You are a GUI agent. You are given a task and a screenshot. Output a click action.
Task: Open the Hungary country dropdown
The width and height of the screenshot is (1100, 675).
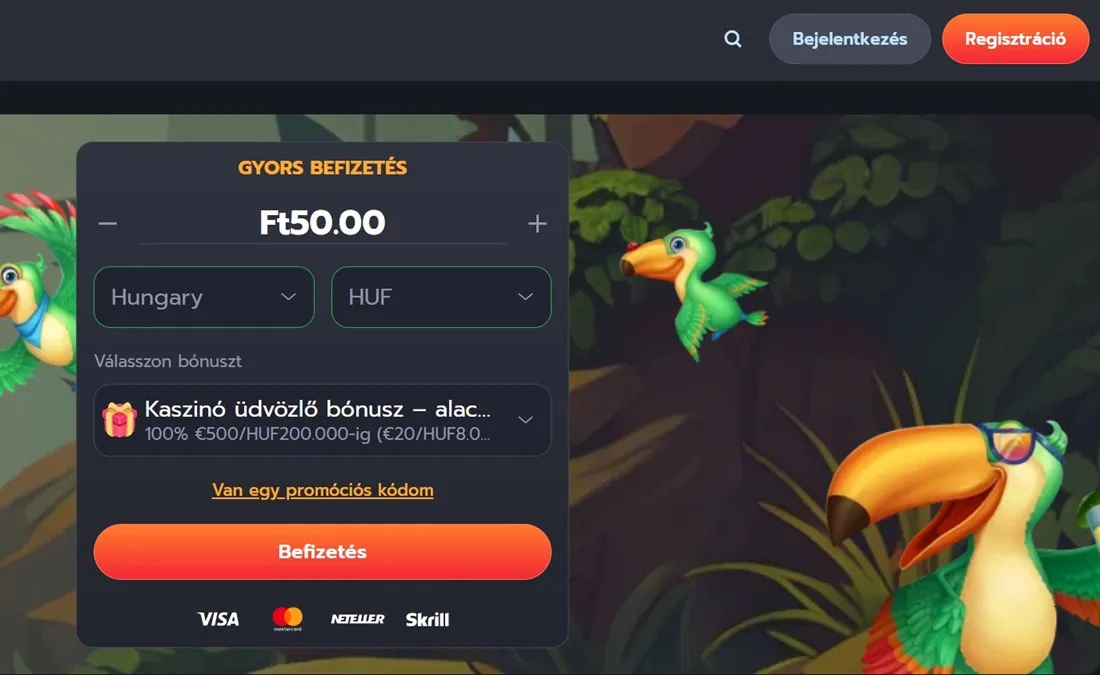204,297
